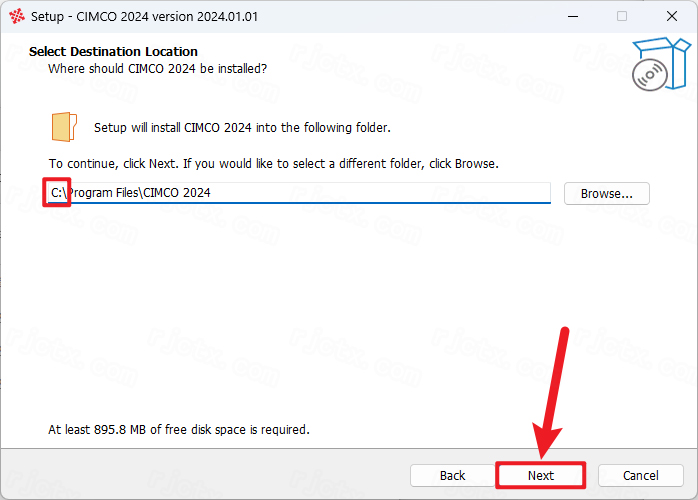
Task: Click "CIMCO 2024" text inside the path field
Action: pyautogui.click(x=177, y=193)
